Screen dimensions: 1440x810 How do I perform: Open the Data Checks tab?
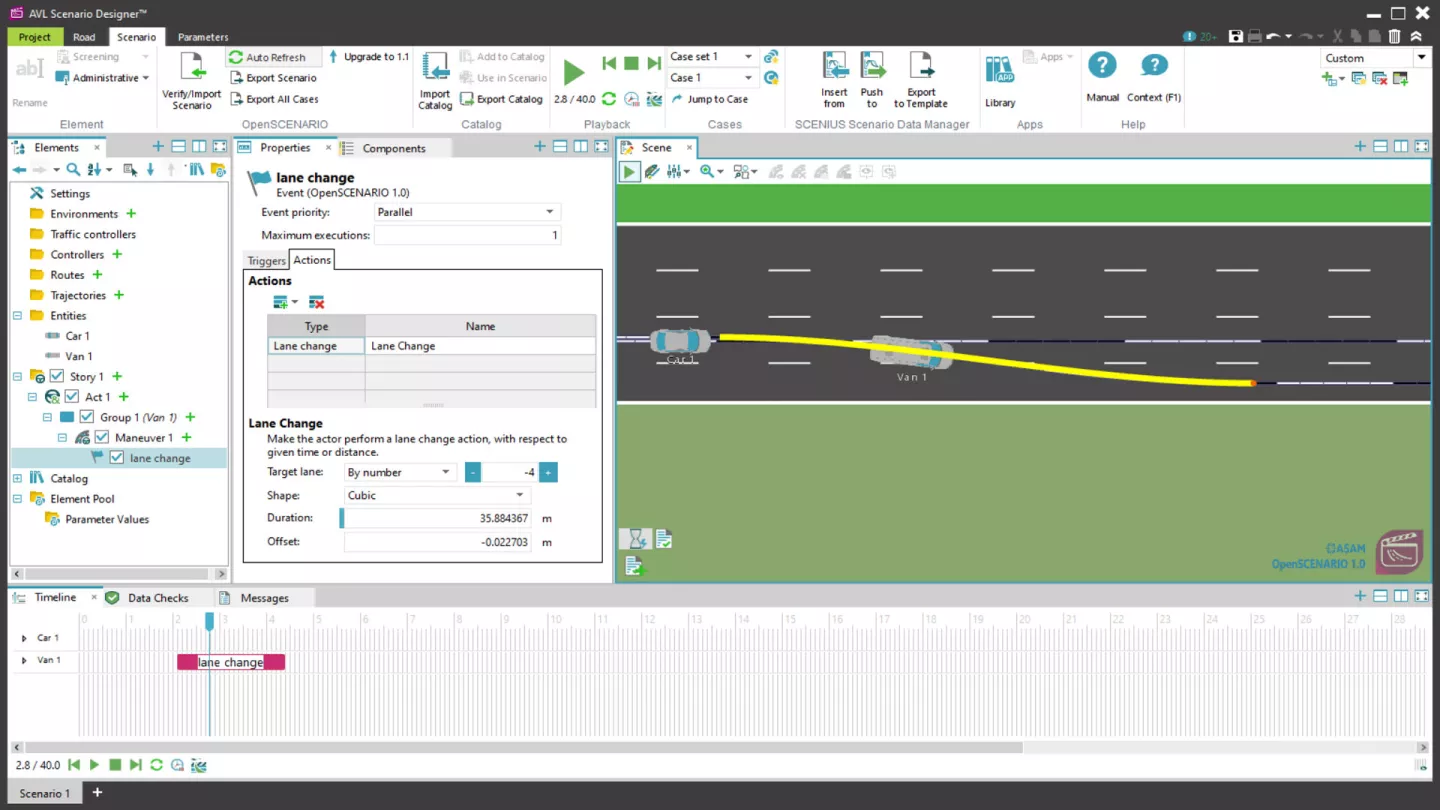(x=158, y=598)
